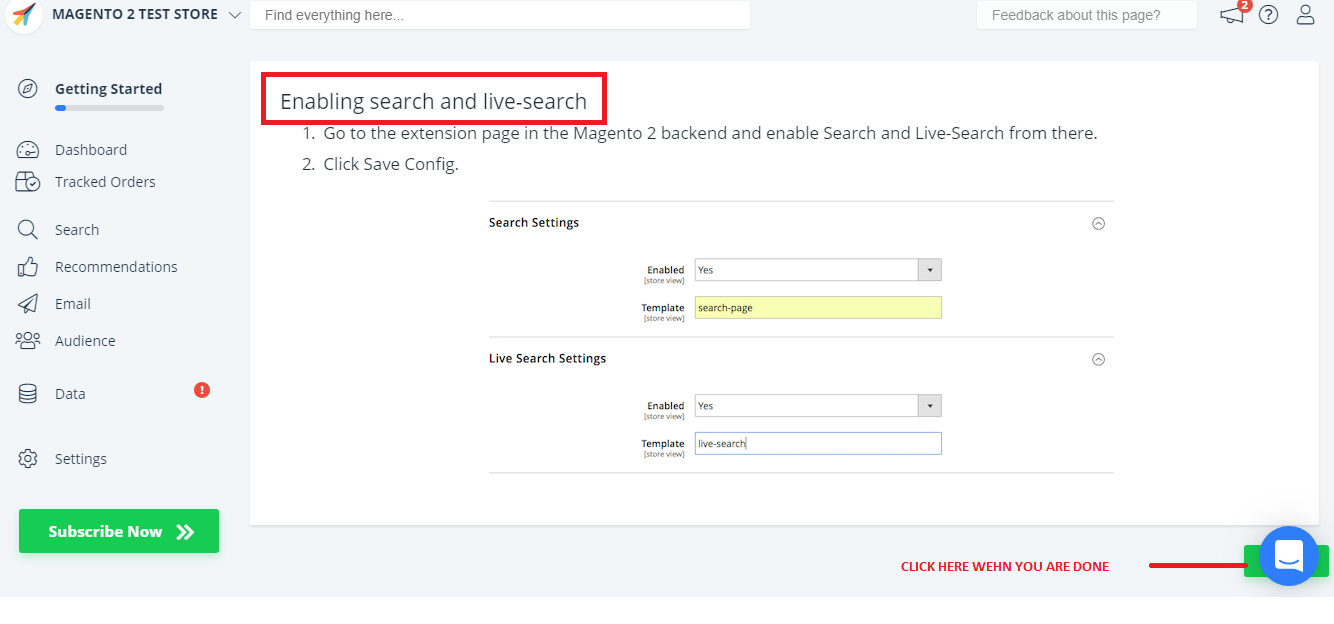This screenshot has width=1334, height=624.
Task: Click the Audience people icon
Action: coord(28,341)
